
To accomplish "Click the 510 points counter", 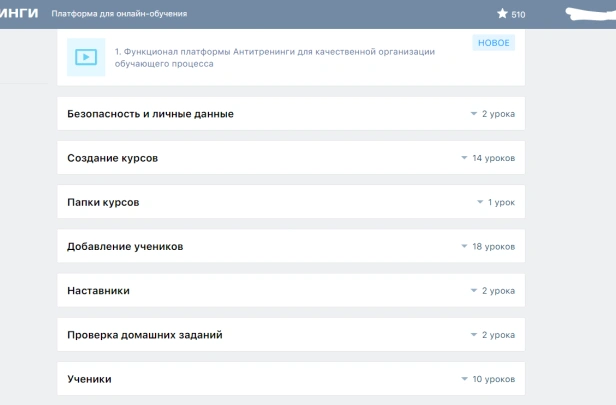I will pos(518,15).
